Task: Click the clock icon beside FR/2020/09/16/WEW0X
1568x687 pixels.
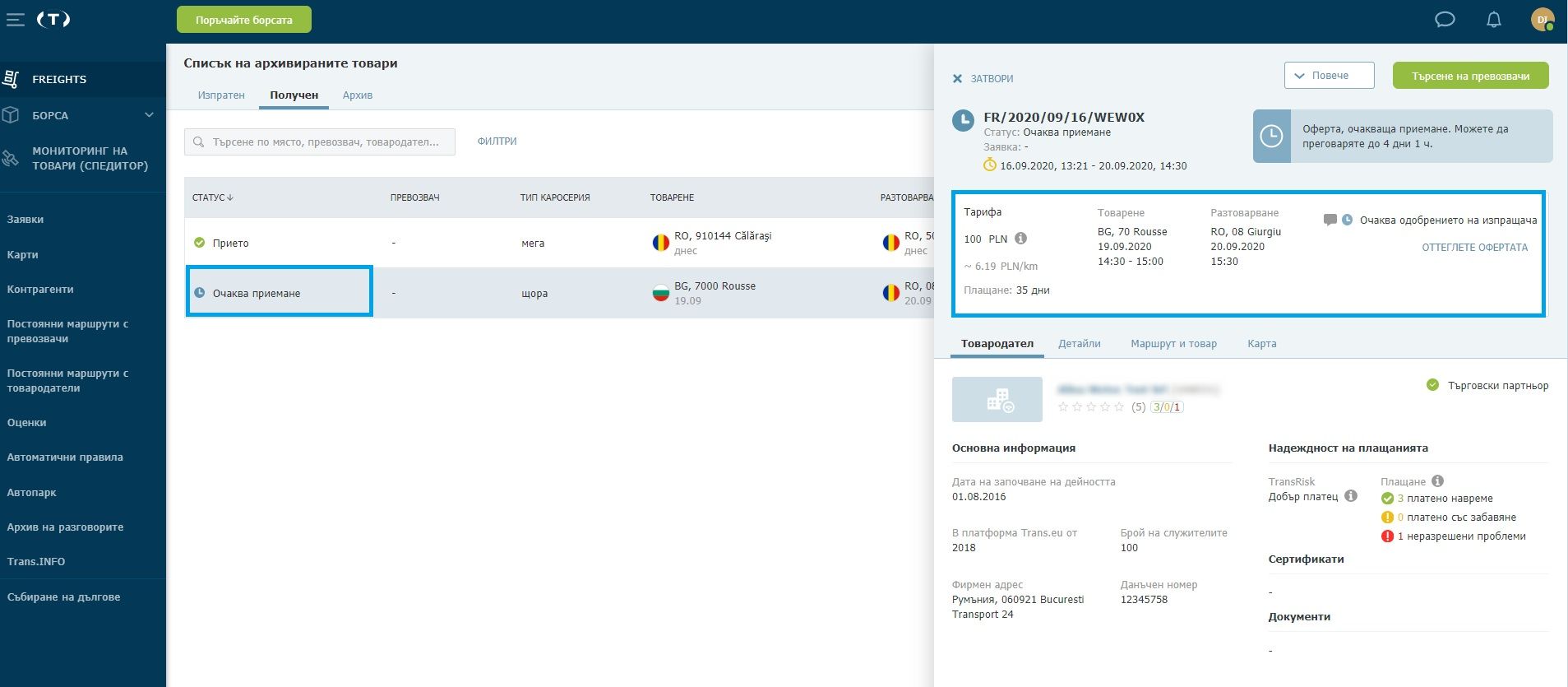Action: (963, 121)
